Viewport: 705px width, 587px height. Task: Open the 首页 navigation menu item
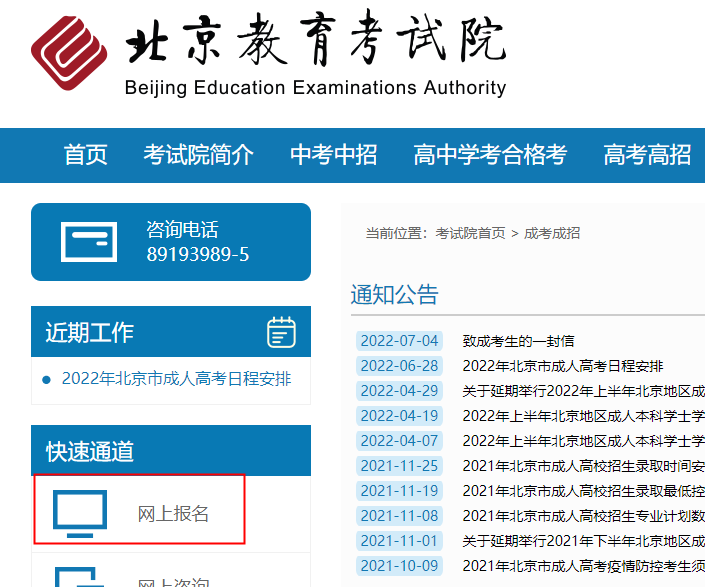pyautogui.click(x=85, y=155)
